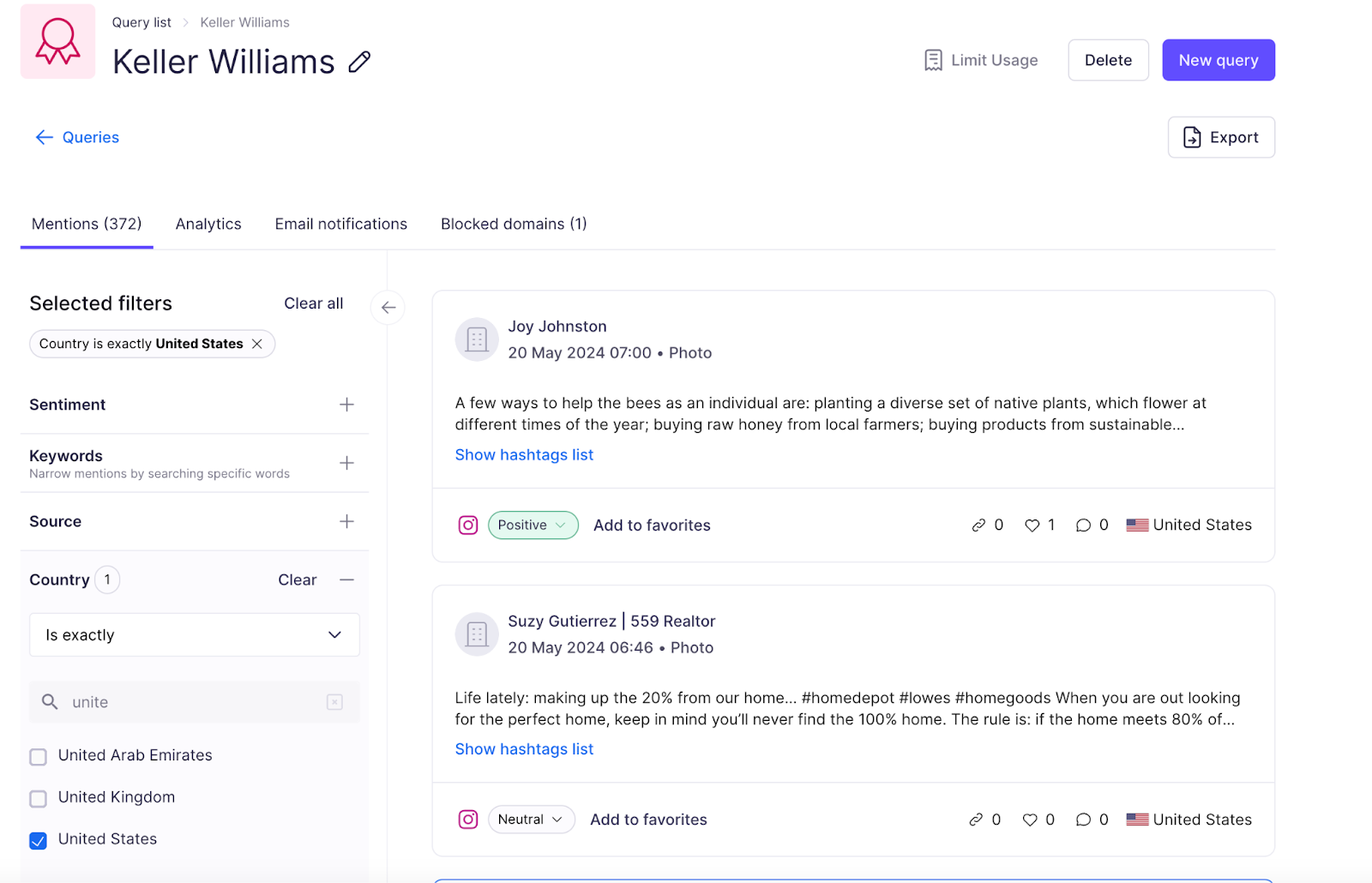
Task: Expand the Source filter section
Action: (x=346, y=521)
